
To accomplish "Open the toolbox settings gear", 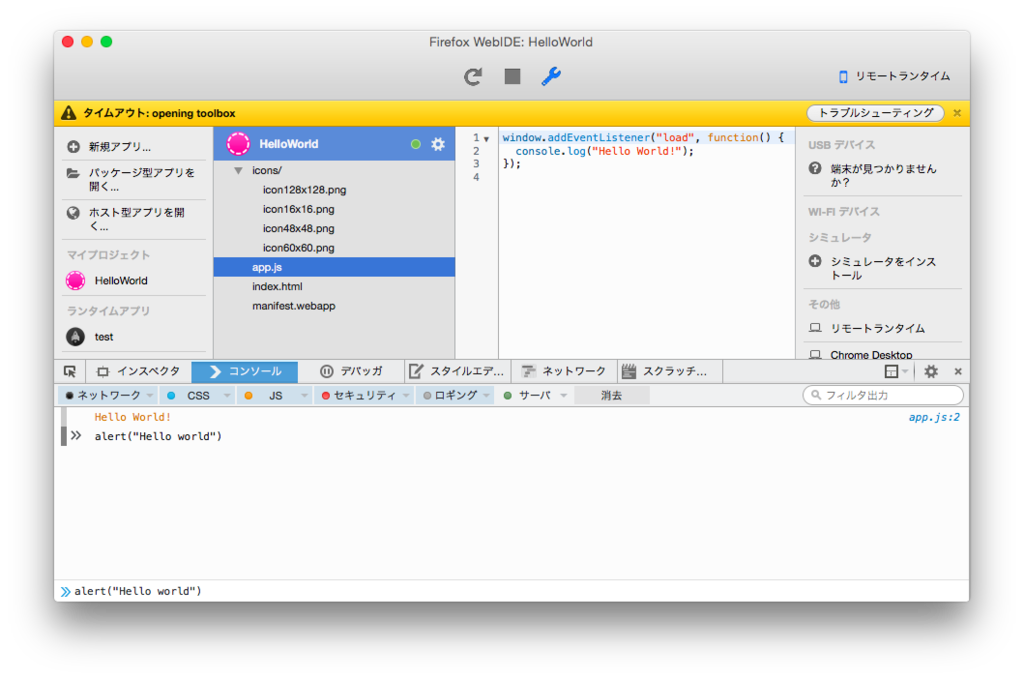I will (931, 371).
